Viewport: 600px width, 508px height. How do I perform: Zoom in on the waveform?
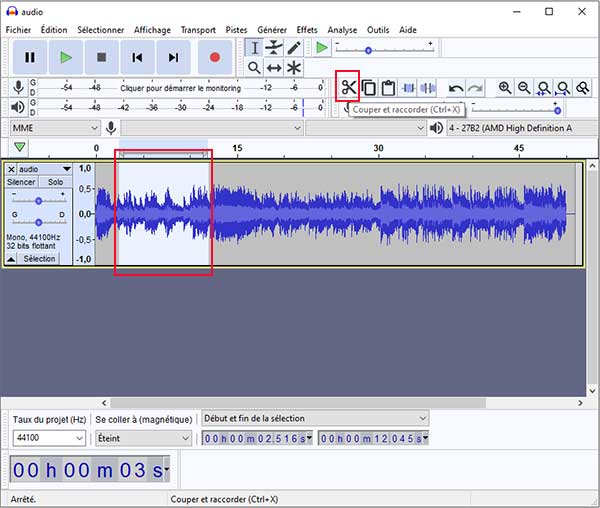pyautogui.click(x=505, y=88)
